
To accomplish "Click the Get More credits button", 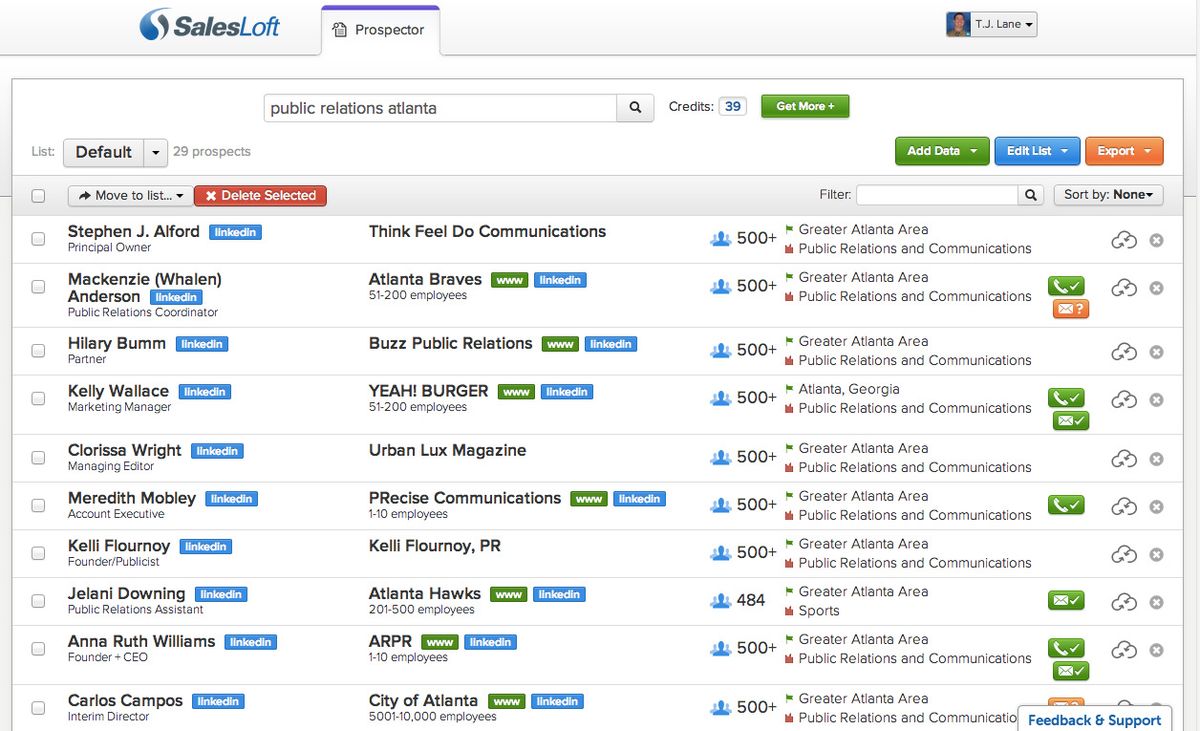I will click(x=804, y=105).
